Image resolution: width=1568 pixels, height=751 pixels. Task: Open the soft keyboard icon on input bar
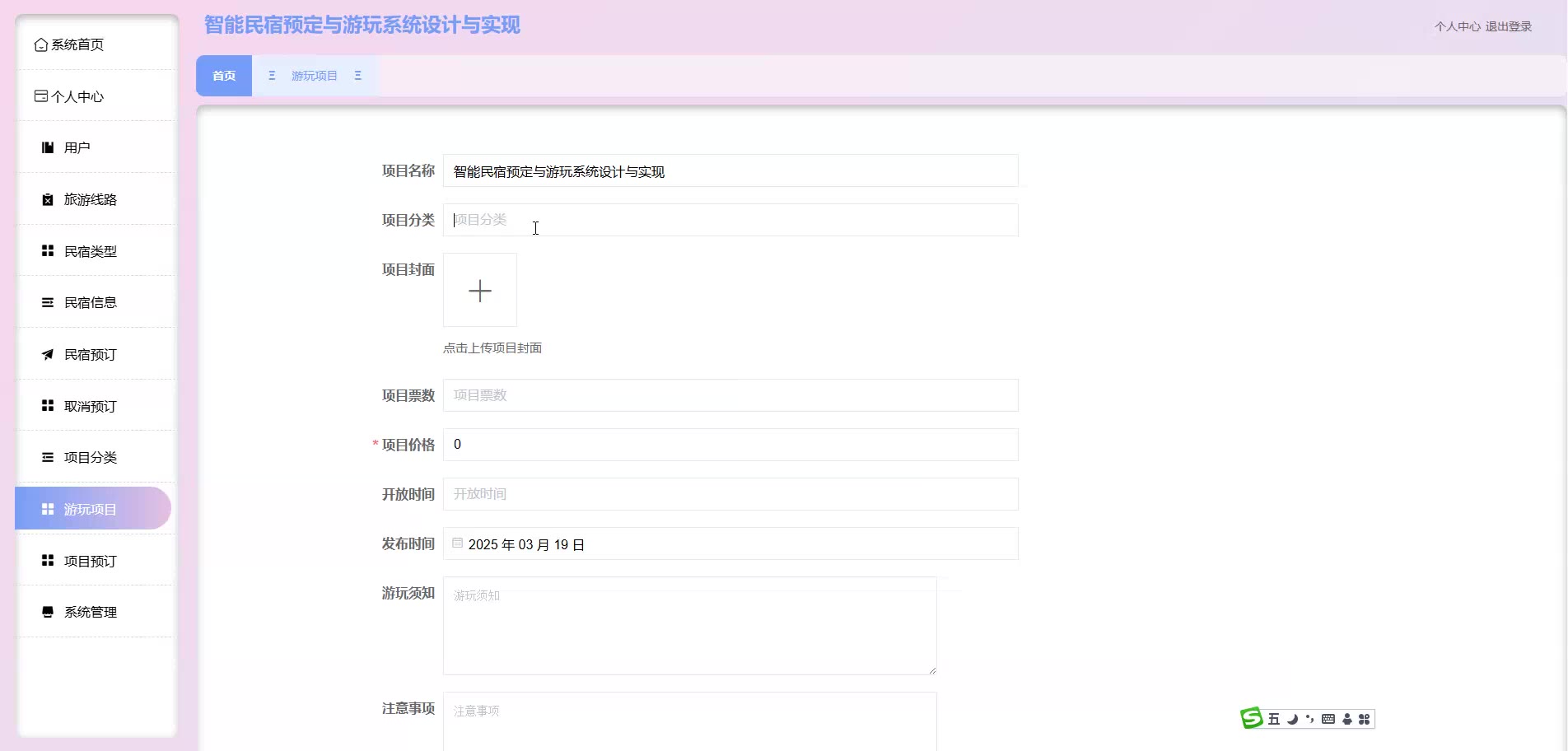pyautogui.click(x=1328, y=719)
